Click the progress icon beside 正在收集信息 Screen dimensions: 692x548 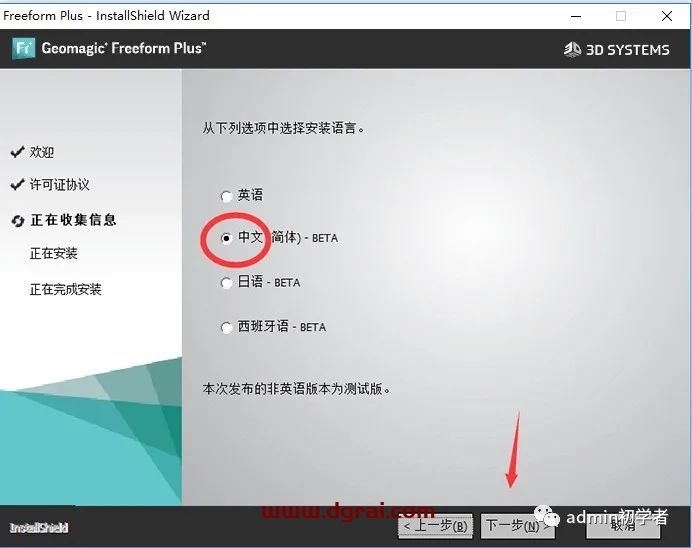pyautogui.click(x=17, y=221)
